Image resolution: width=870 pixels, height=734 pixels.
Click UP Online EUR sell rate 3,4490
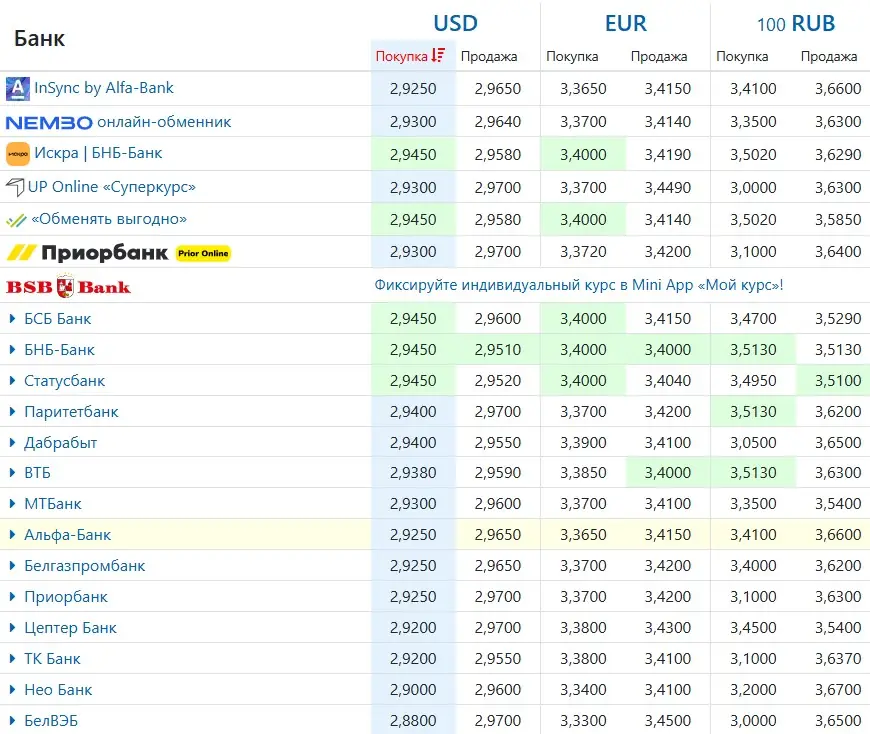tap(667, 188)
